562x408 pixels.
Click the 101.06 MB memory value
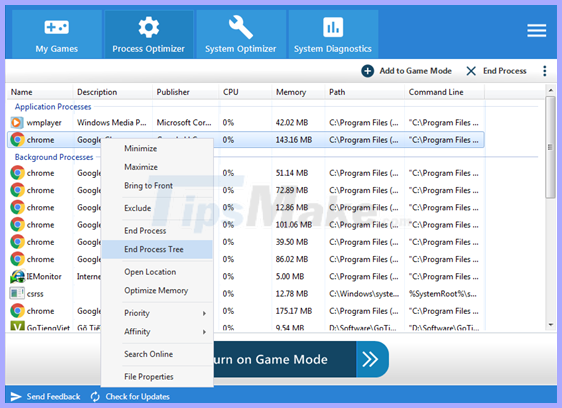[294, 225]
